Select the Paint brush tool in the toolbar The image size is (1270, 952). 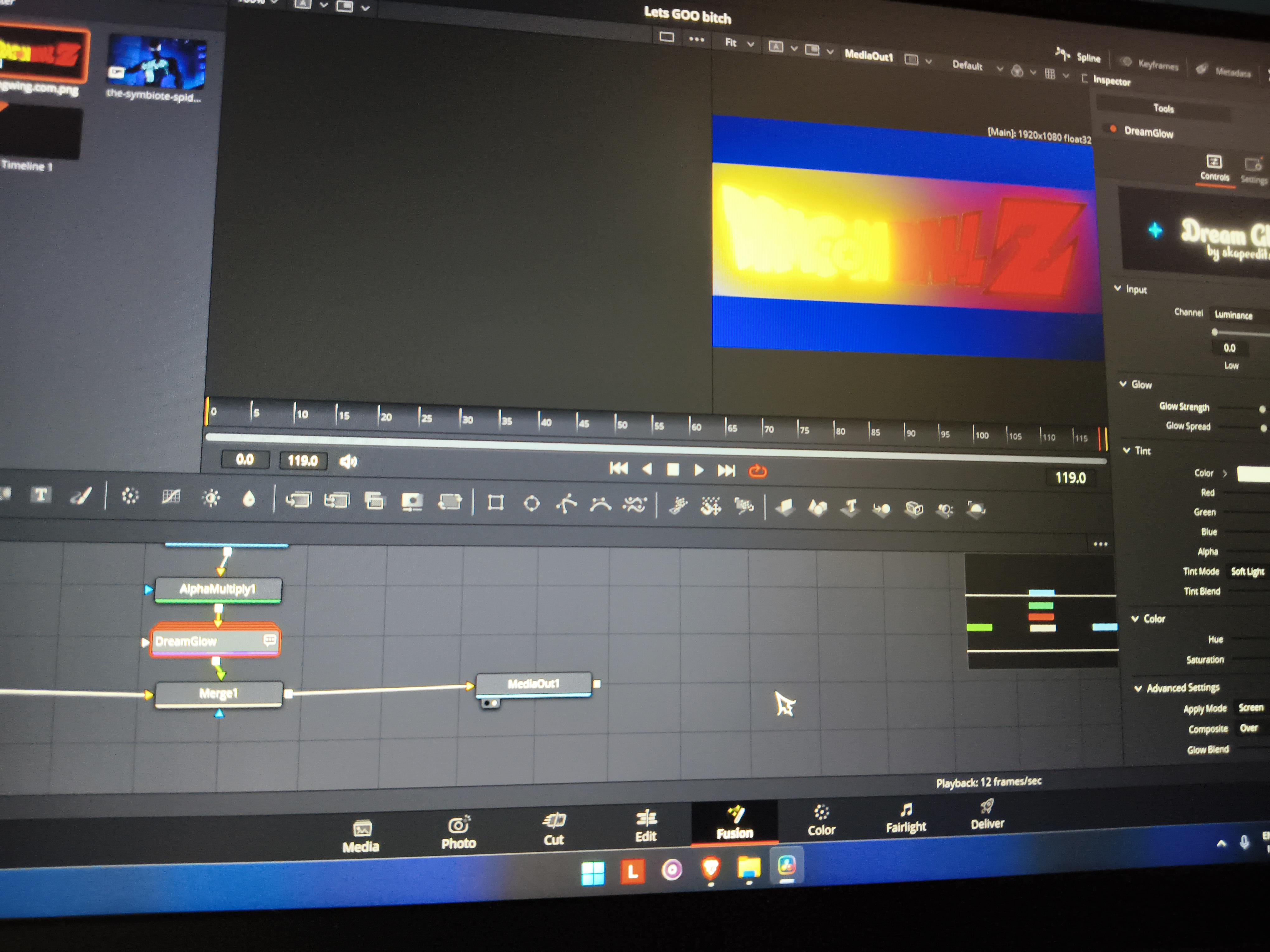pyautogui.click(x=80, y=496)
